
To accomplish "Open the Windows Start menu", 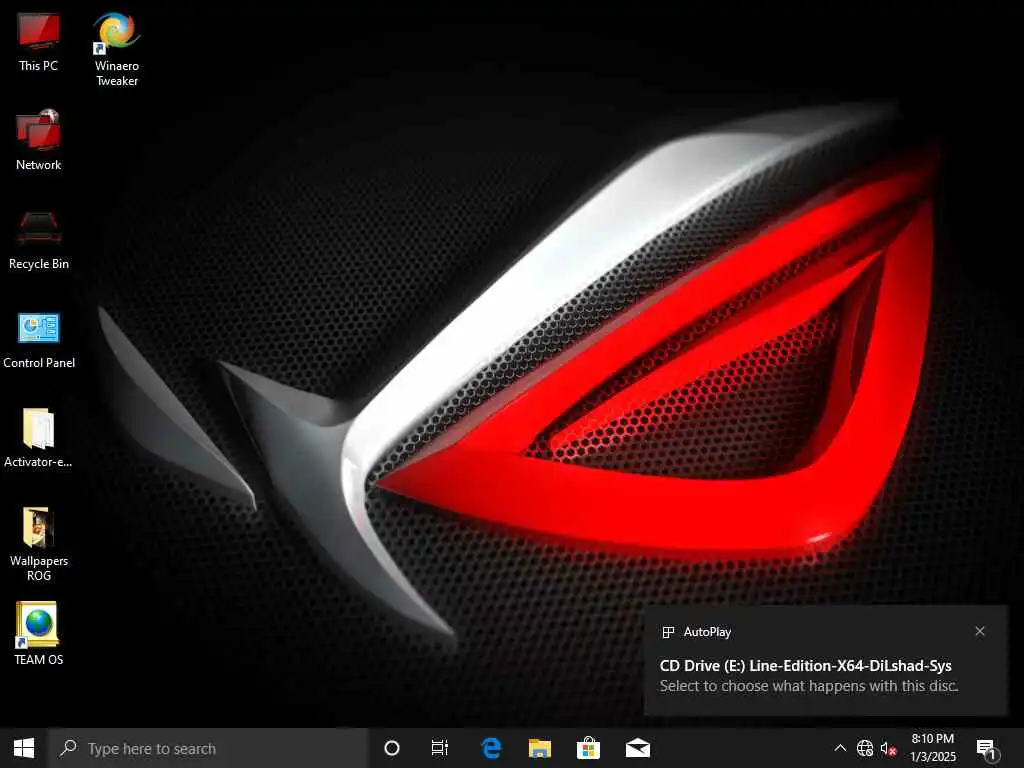I will [x=24, y=748].
